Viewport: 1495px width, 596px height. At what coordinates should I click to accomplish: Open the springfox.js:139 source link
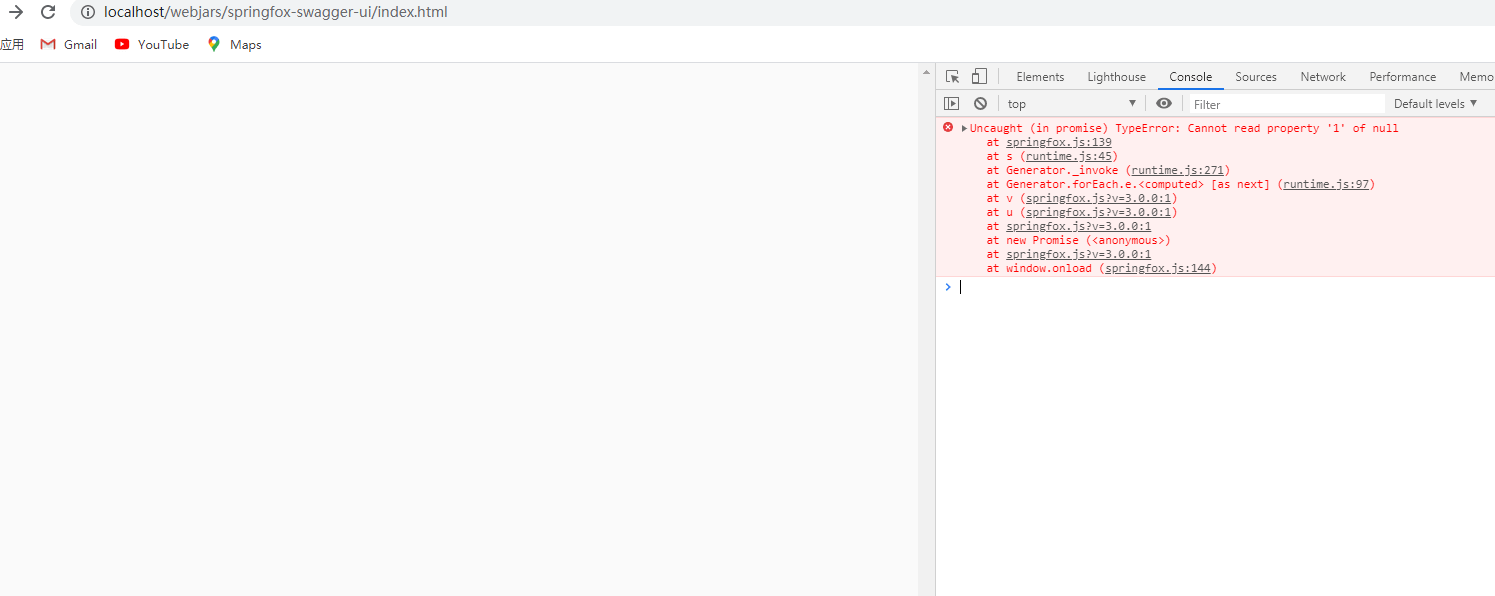[x=1058, y=142]
